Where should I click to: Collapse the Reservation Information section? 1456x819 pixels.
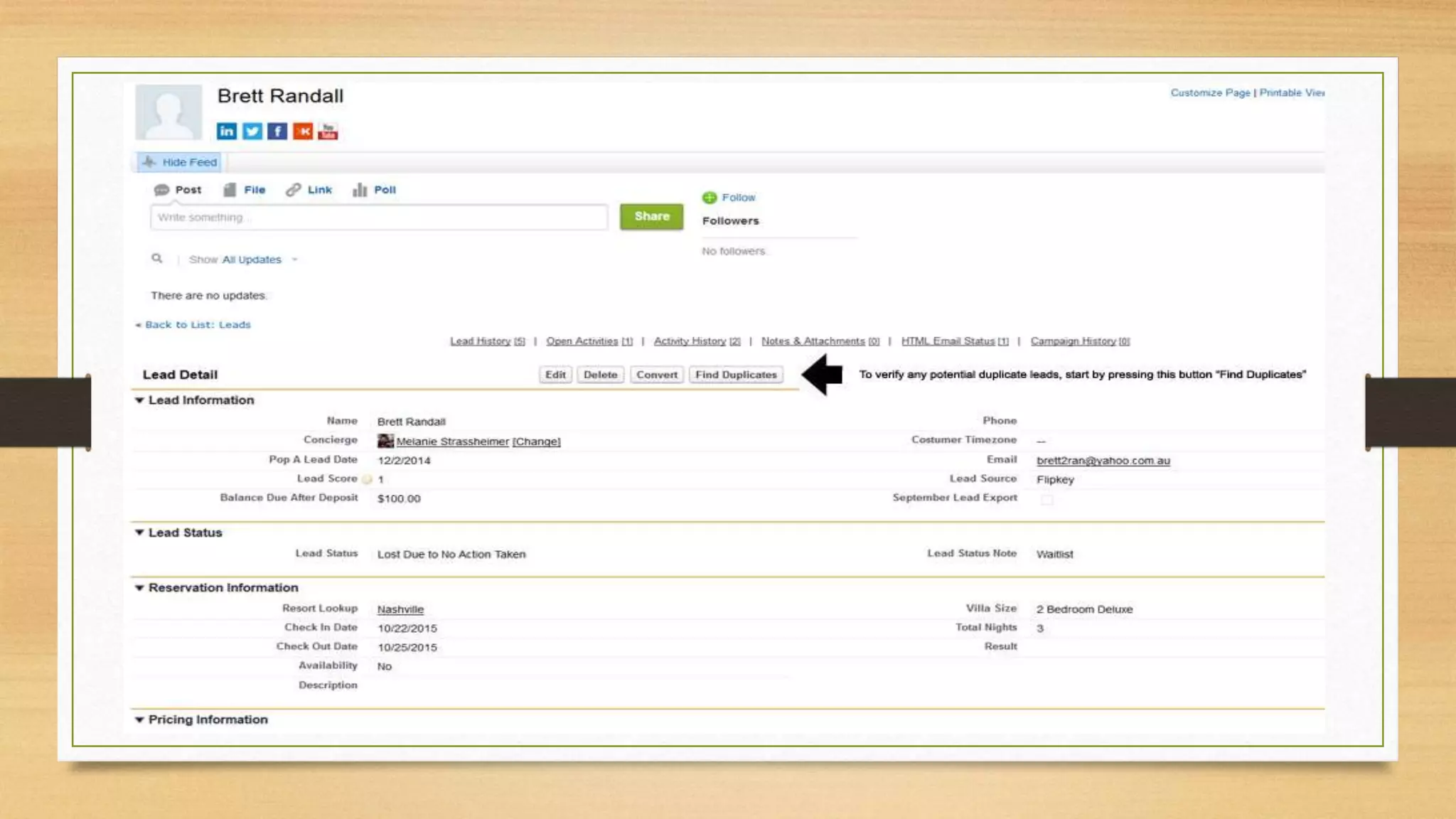[139, 588]
